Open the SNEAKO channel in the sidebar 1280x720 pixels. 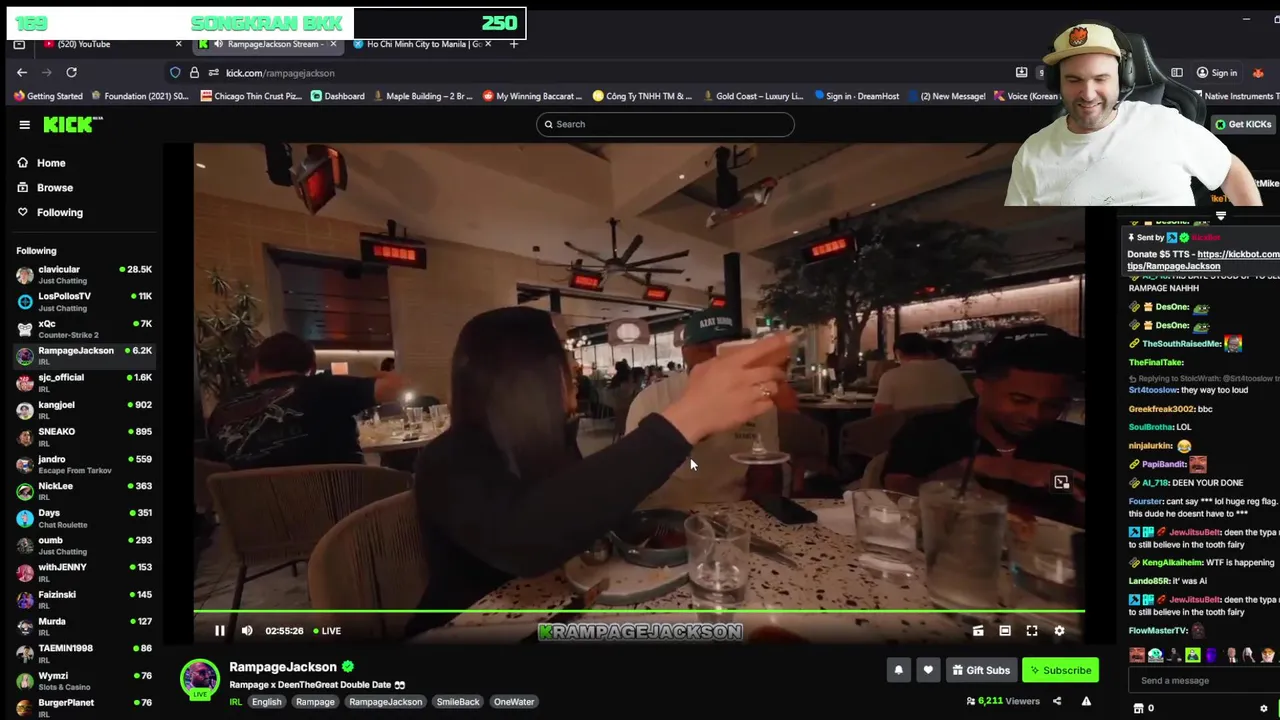pyautogui.click(x=84, y=437)
